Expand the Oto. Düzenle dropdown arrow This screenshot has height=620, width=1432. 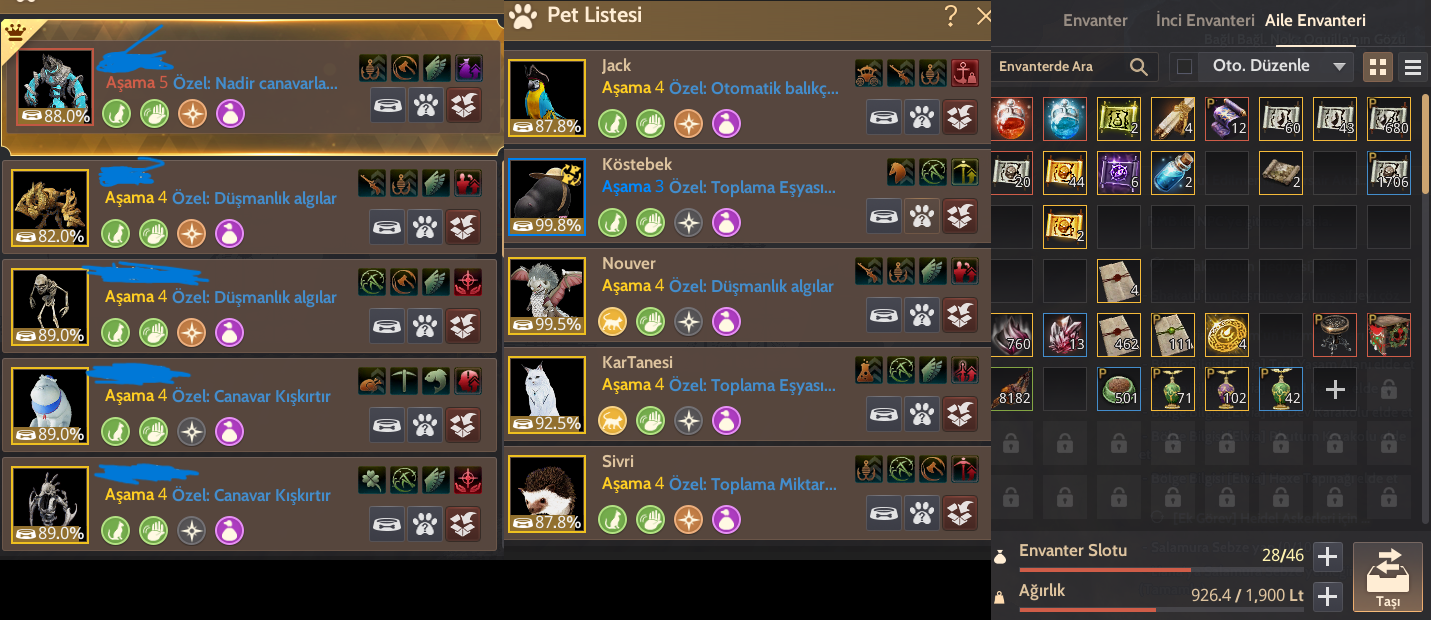pyautogui.click(x=1340, y=67)
